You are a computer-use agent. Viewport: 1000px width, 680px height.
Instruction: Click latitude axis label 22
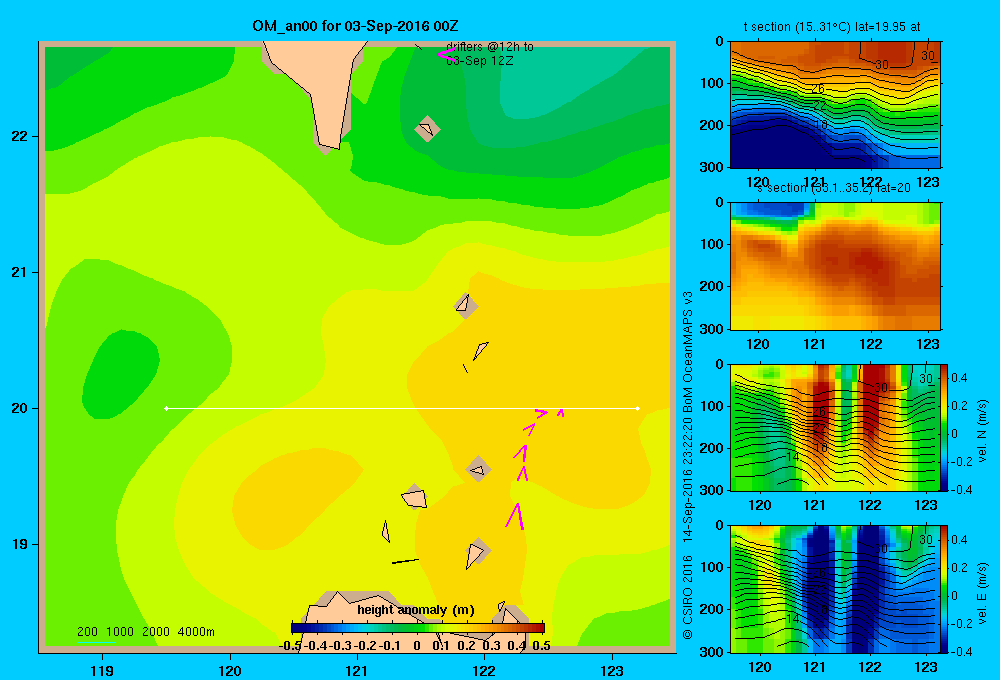coord(19,136)
